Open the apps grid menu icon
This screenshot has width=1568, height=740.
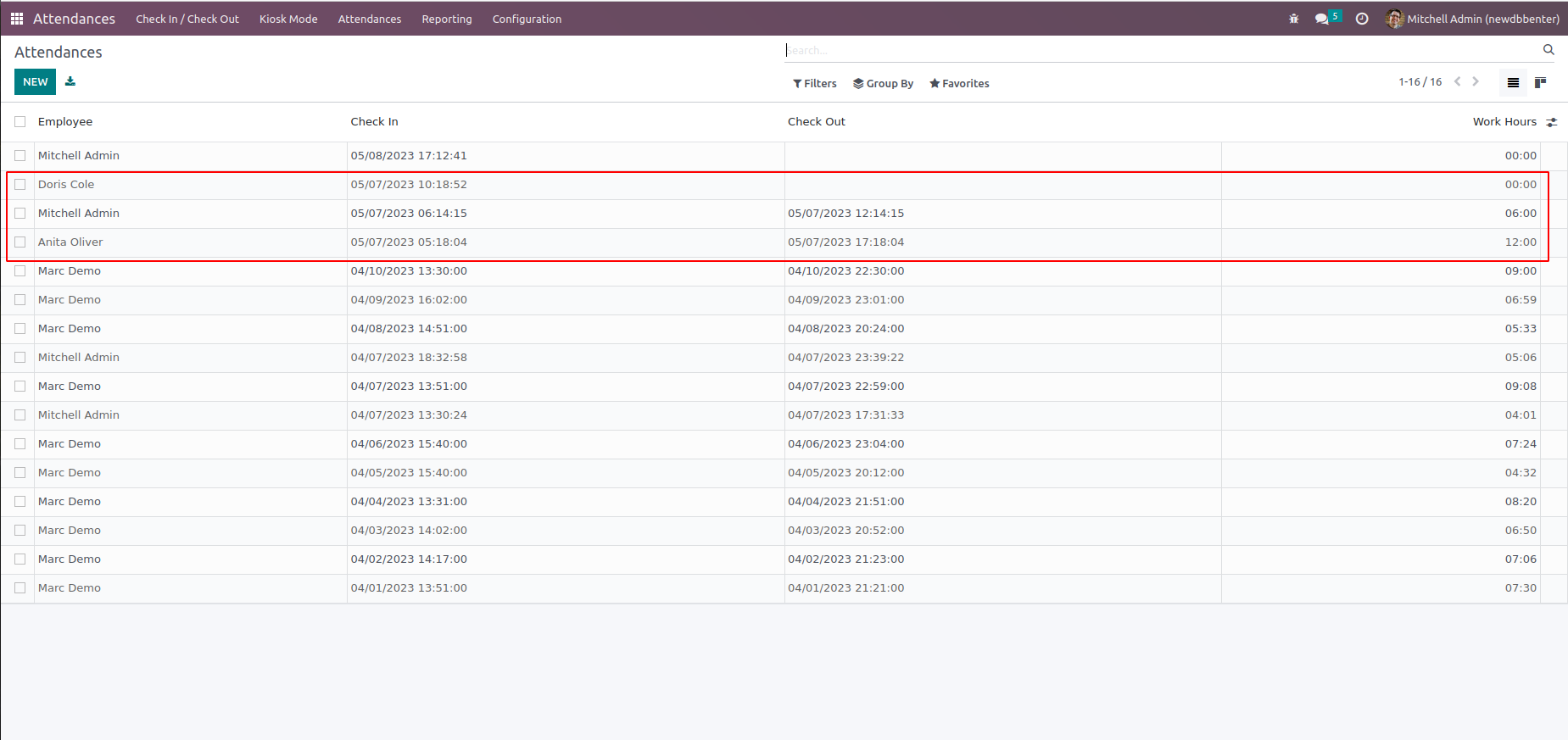17,19
